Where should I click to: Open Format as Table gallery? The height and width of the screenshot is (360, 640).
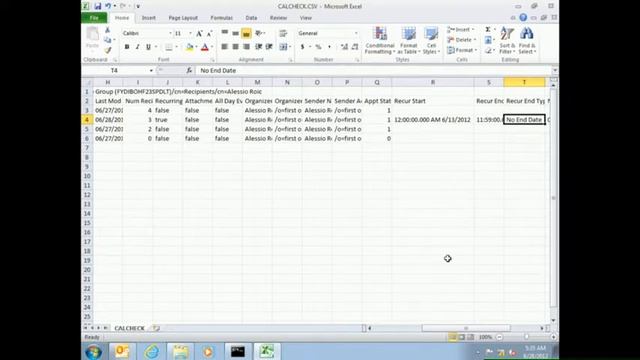(408, 40)
